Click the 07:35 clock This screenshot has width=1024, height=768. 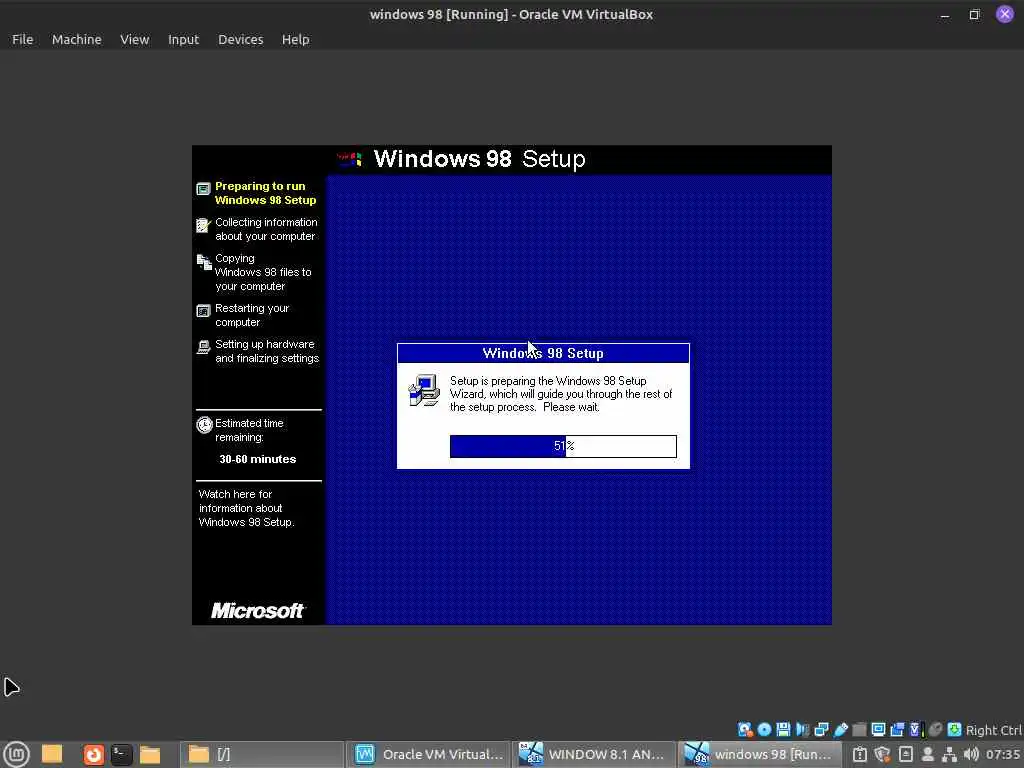(x=1003, y=754)
